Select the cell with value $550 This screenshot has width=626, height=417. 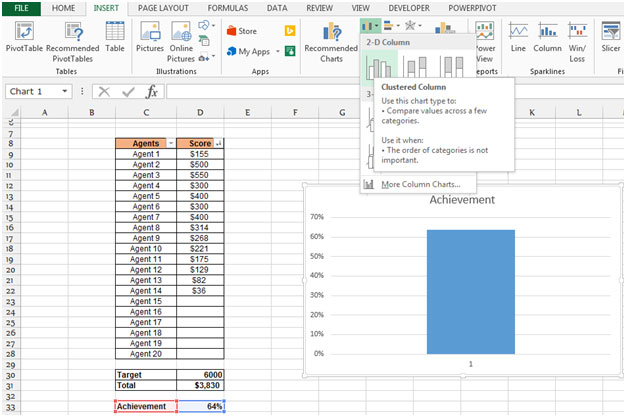click(200, 175)
